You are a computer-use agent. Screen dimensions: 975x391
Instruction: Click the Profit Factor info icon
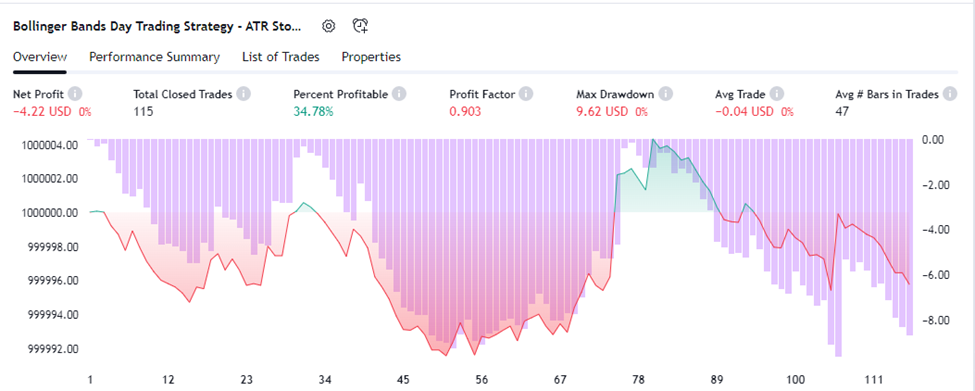click(x=527, y=94)
